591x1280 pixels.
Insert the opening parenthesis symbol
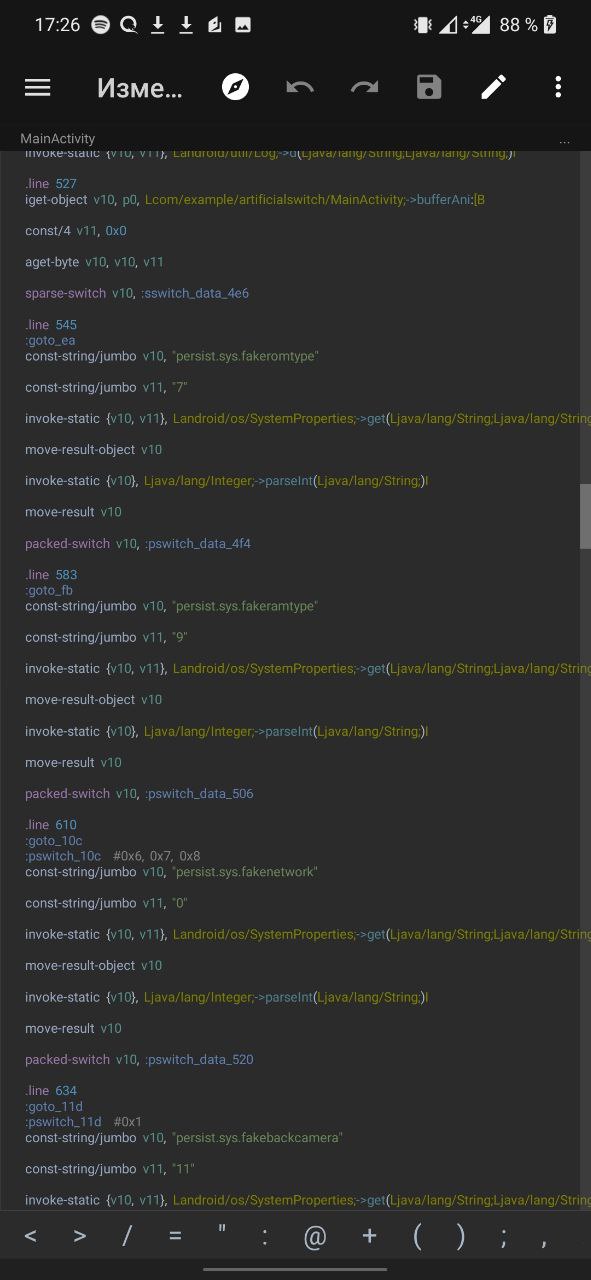[x=417, y=1238]
